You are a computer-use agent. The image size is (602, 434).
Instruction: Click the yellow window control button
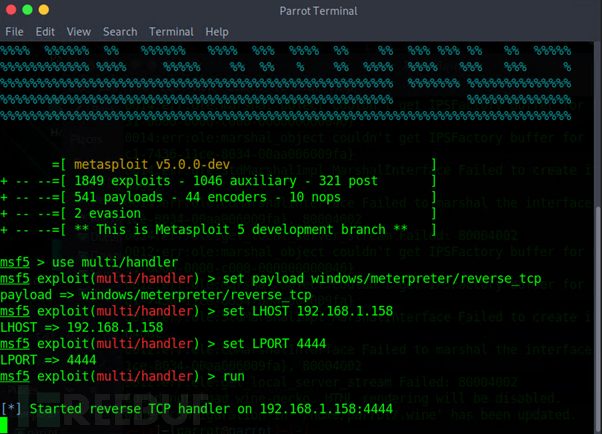coord(44,10)
